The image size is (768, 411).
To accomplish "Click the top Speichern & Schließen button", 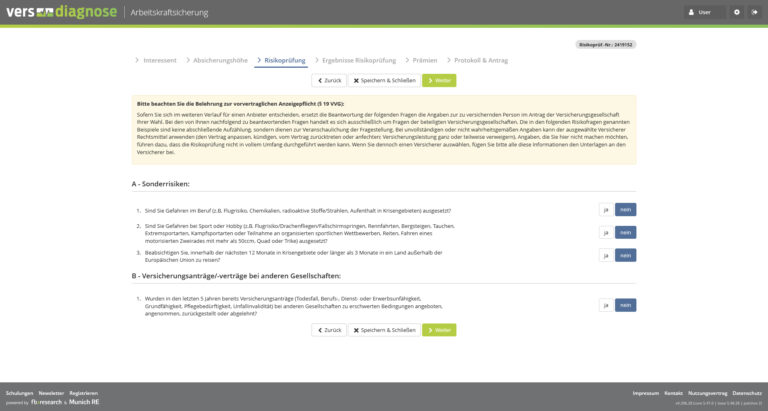I will point(384,80).
